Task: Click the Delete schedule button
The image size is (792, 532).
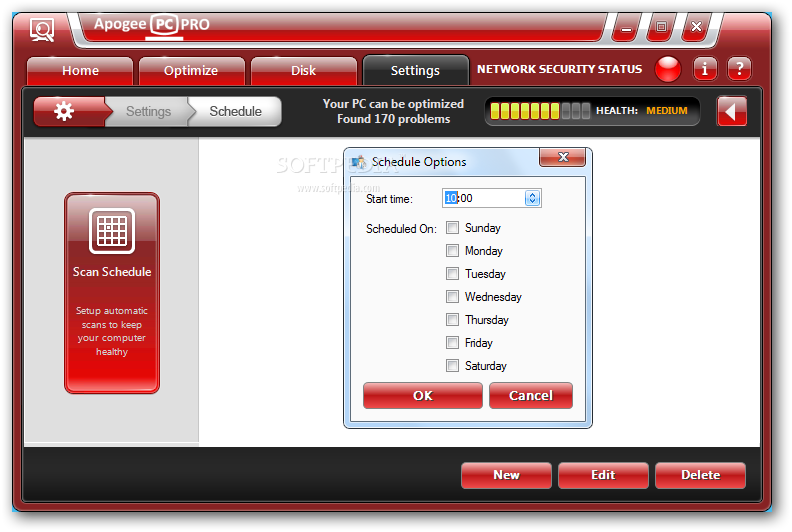Action: [x=701, y=475]
